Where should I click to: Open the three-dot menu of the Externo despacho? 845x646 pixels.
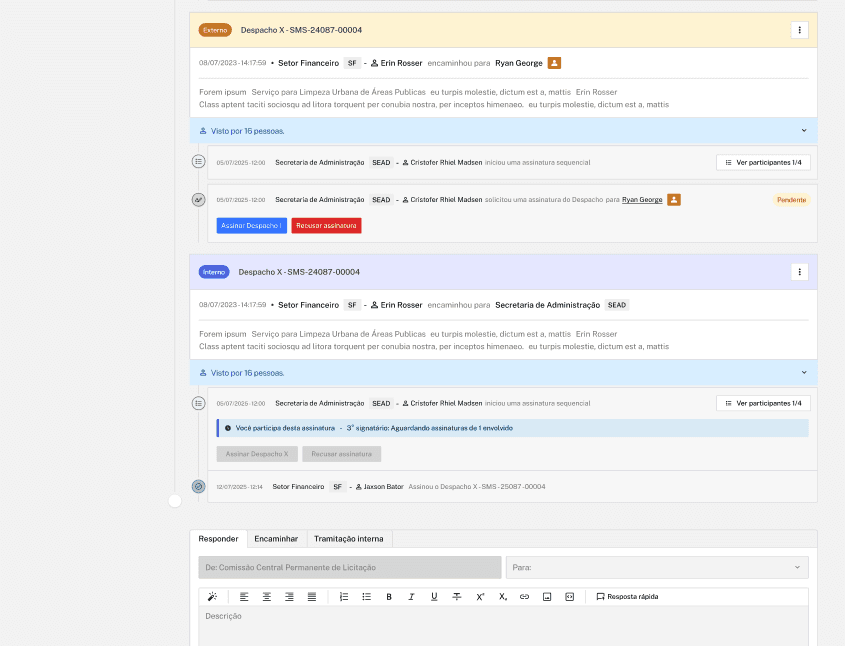[799, 30]
